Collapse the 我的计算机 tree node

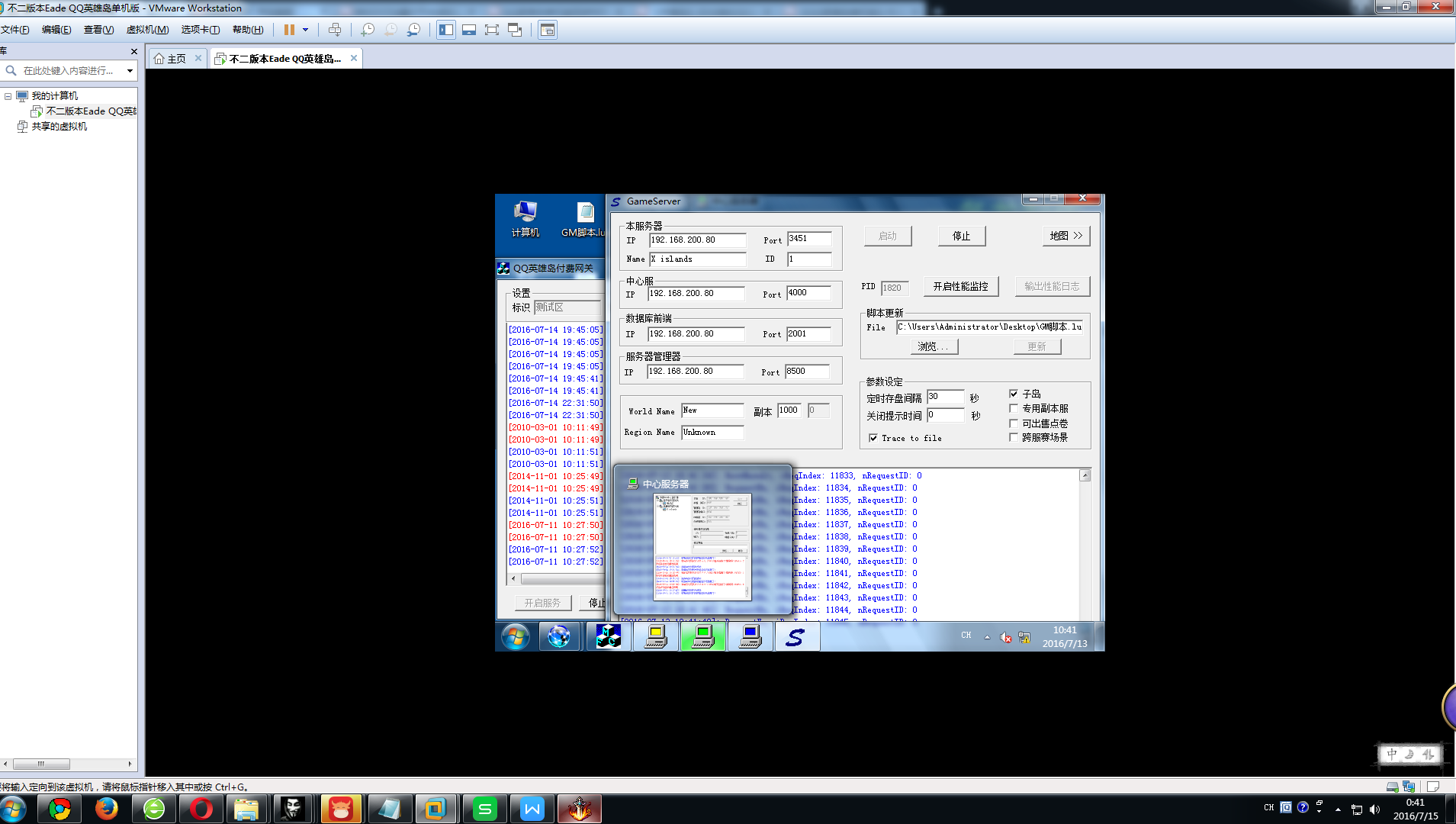(8, 96)
